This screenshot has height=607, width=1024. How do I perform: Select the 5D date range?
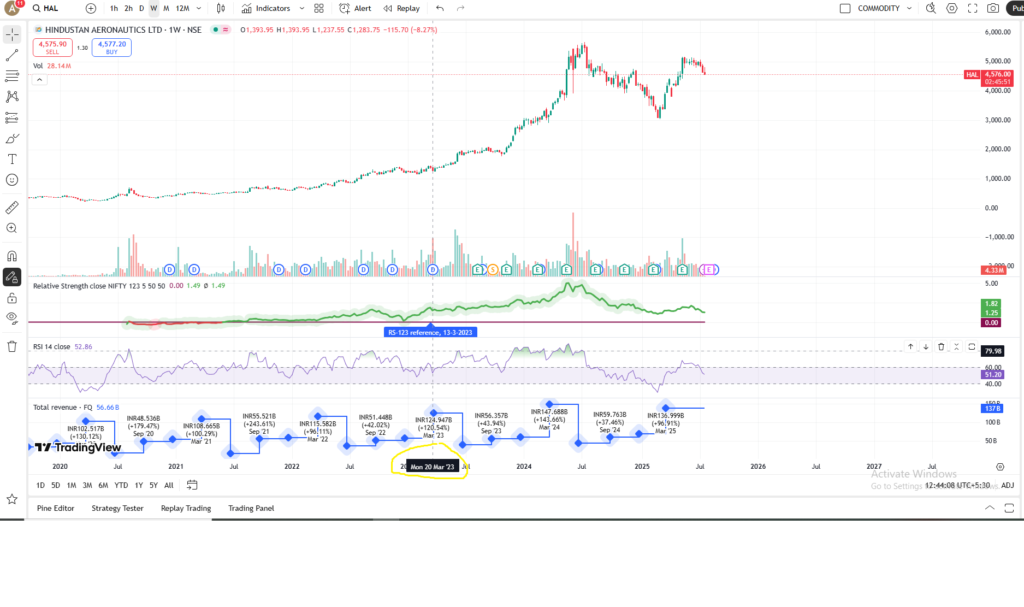[x=56, y=485]
